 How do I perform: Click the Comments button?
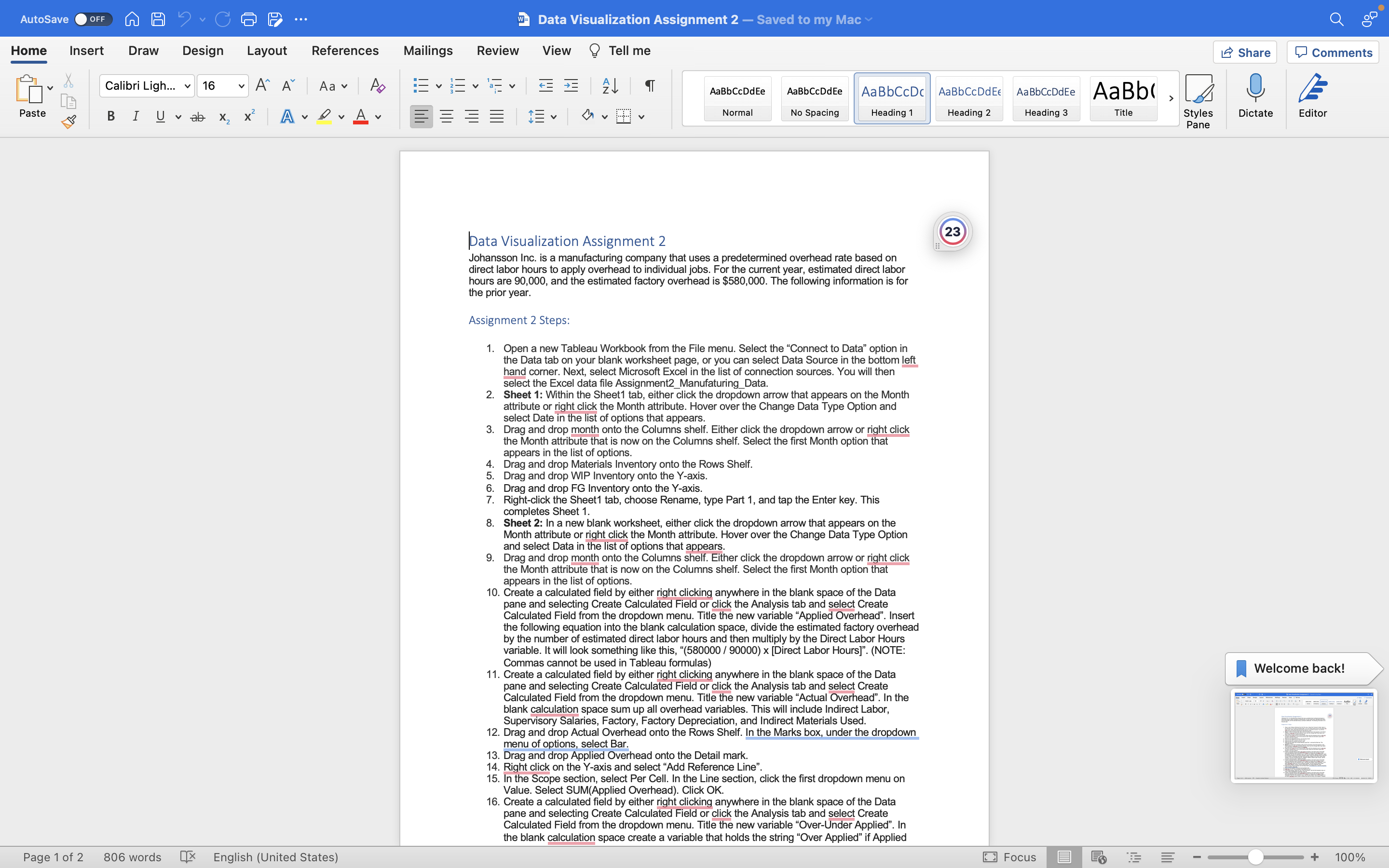pos(1333,52)
